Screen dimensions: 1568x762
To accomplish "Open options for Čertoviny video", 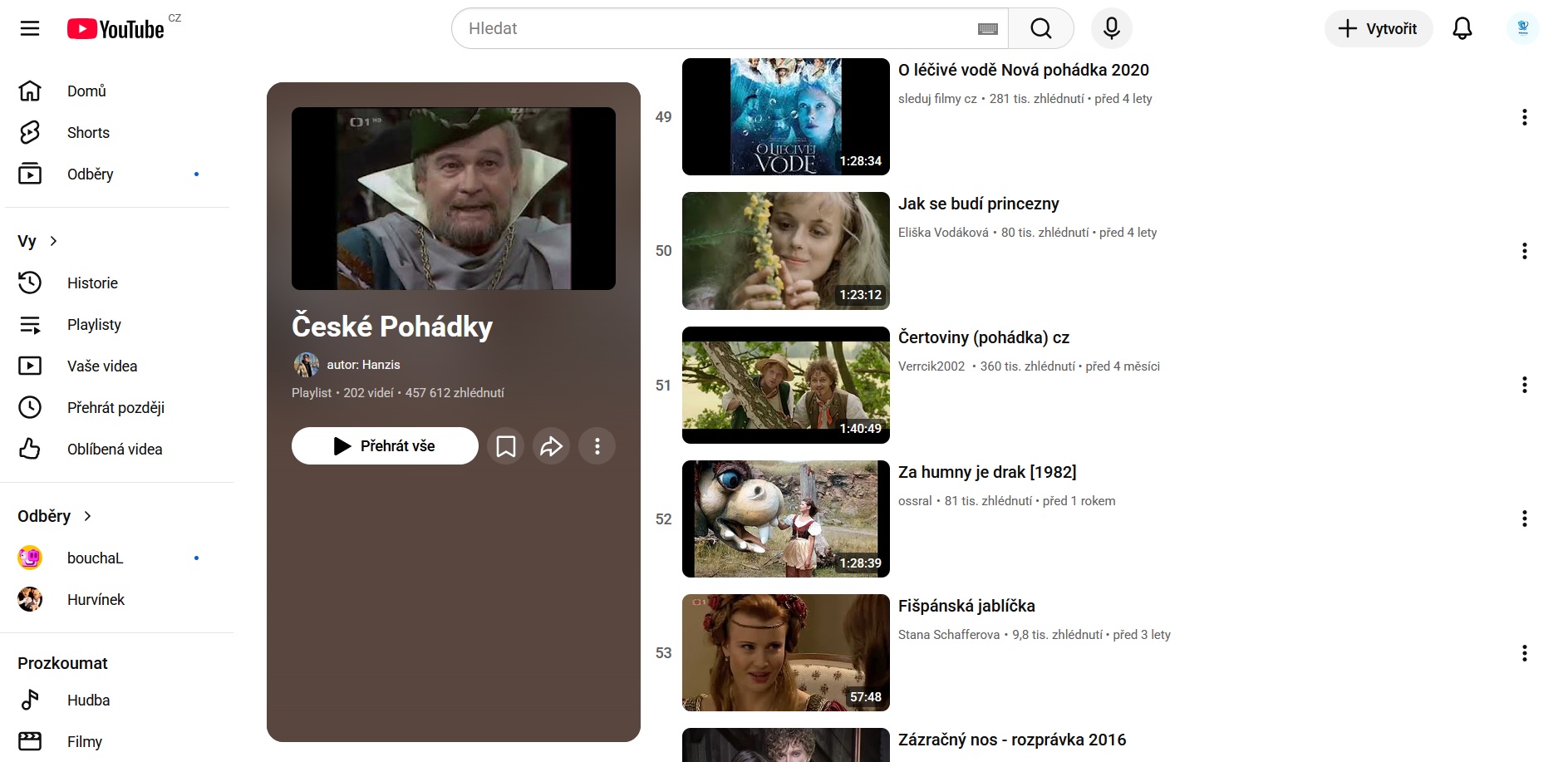I will (1524, 385).
